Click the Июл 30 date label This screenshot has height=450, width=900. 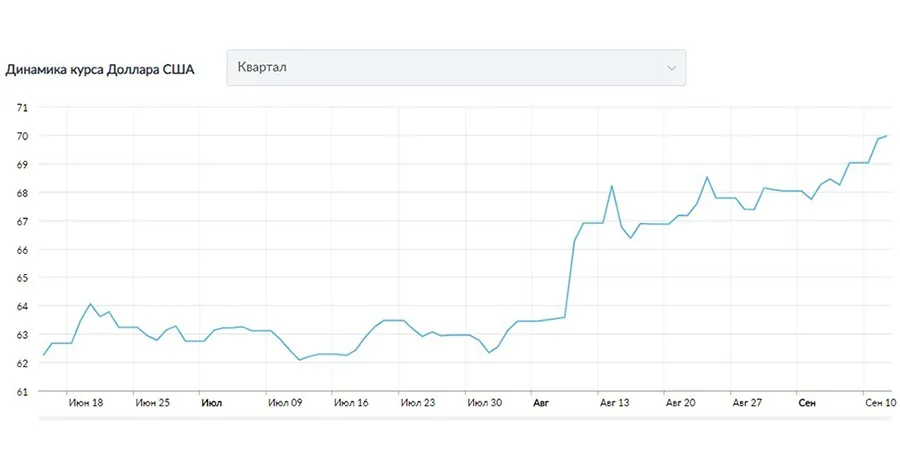pyautogui.click(x=484, y=404)
